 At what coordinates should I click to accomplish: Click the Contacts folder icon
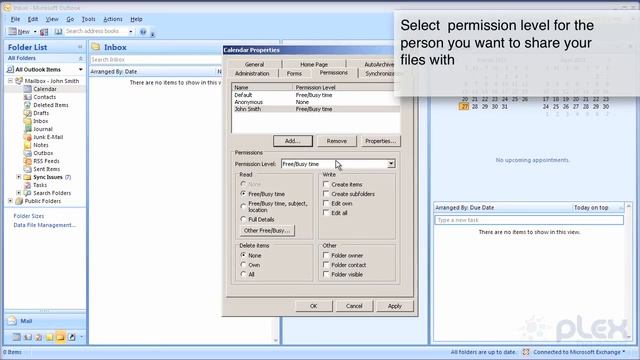(x=27, y=97)
